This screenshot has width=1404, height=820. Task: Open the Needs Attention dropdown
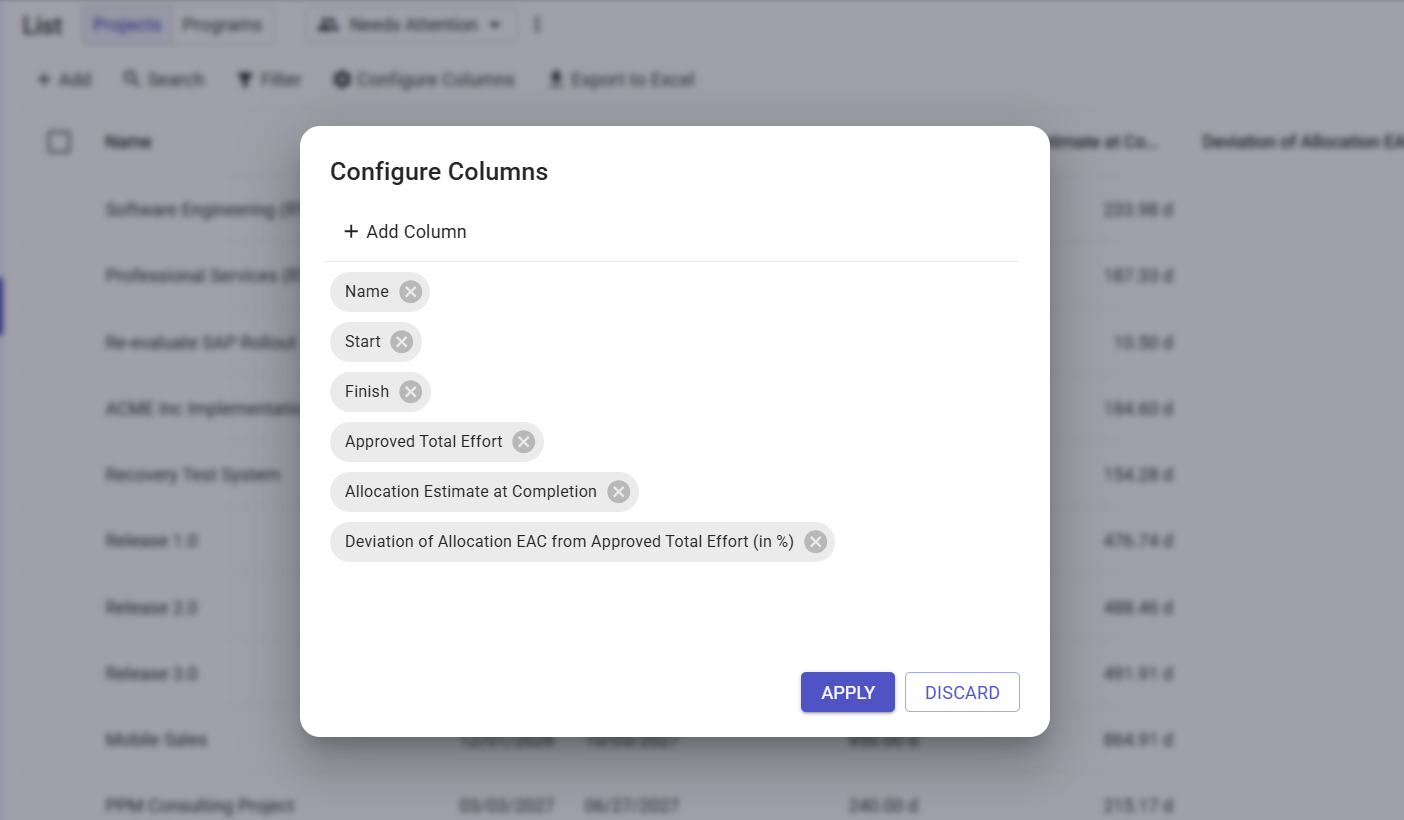[411, 25]
